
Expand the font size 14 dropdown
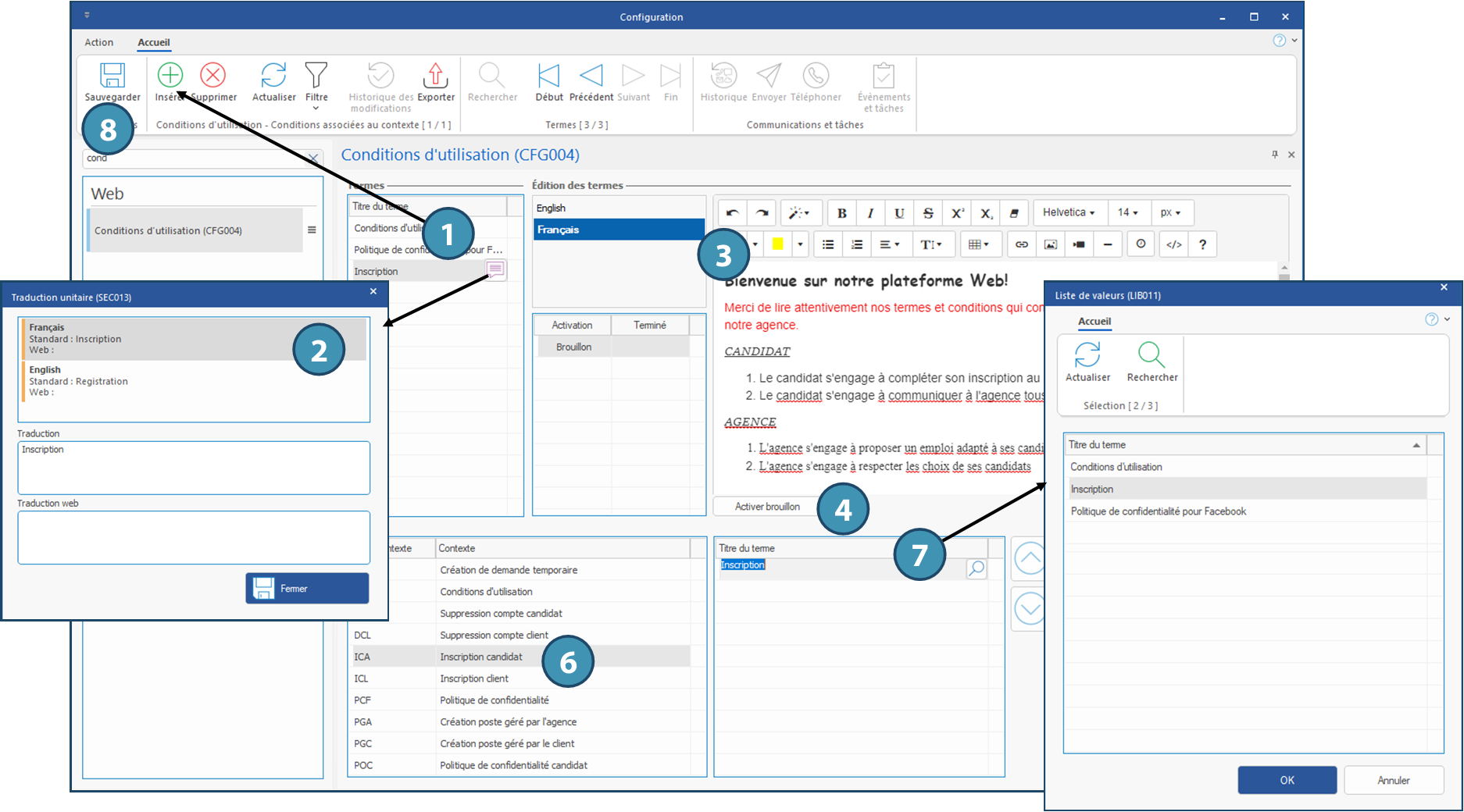point(1127,213)
